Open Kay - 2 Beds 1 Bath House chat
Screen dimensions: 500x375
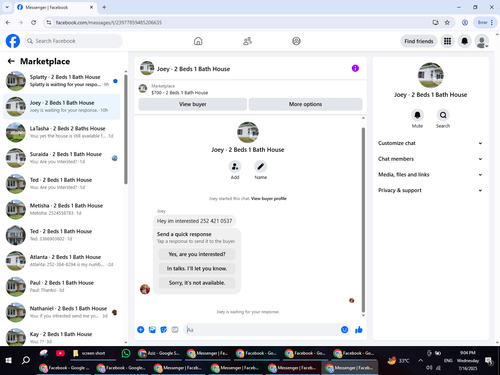[62, 337]
